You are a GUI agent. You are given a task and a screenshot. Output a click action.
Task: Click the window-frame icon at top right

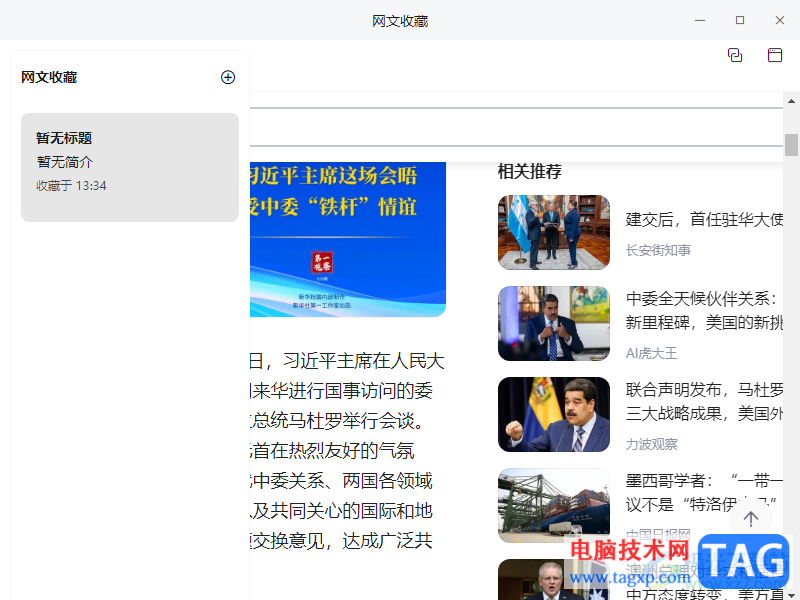[x=774, y=55]
